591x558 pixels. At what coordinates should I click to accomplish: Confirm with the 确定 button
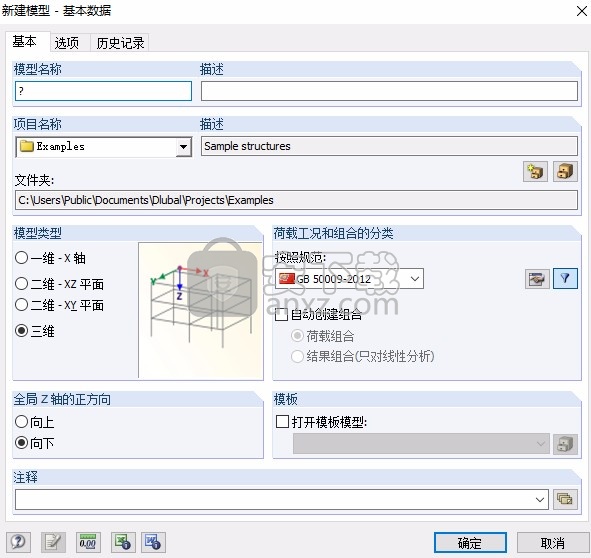coord(470,543)
